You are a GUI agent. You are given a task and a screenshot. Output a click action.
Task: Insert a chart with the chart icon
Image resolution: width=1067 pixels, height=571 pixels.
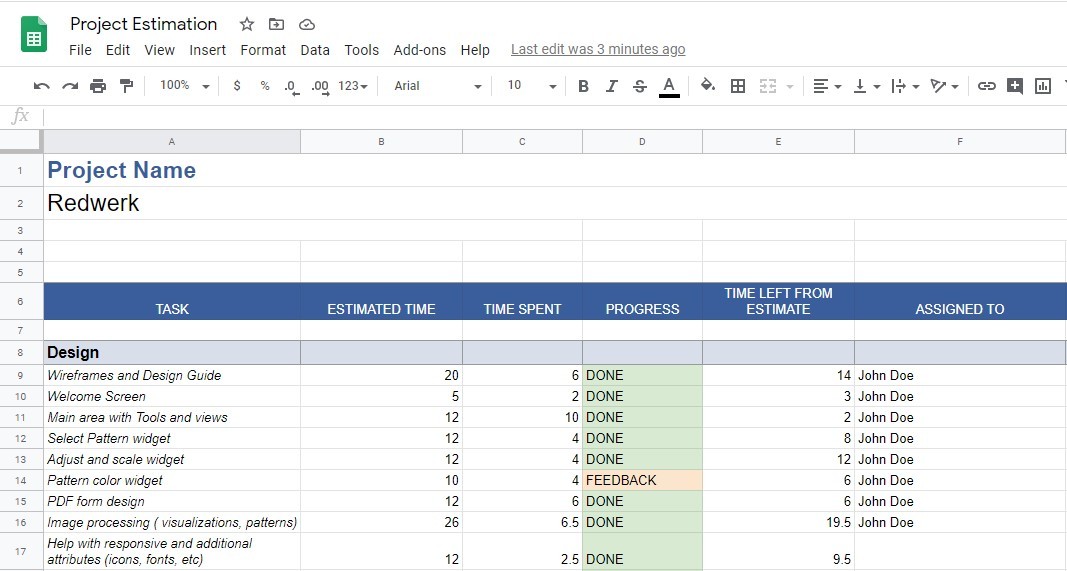[x=1043, y=86]
